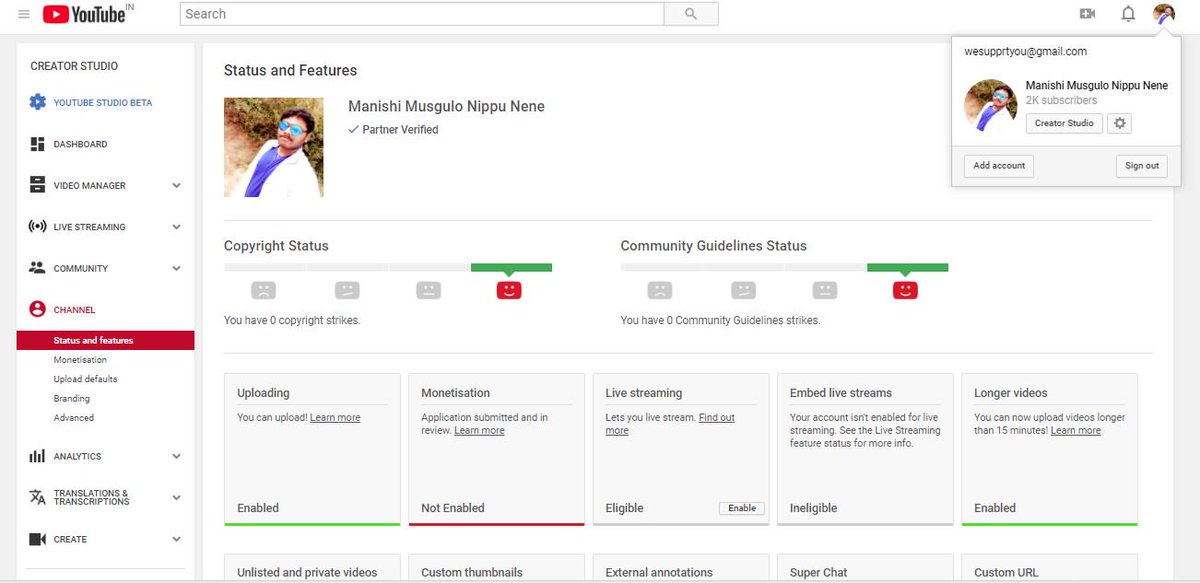Expand the Video Manager section
Screen dimensions: 1200x583
click(x=176, y=185)
